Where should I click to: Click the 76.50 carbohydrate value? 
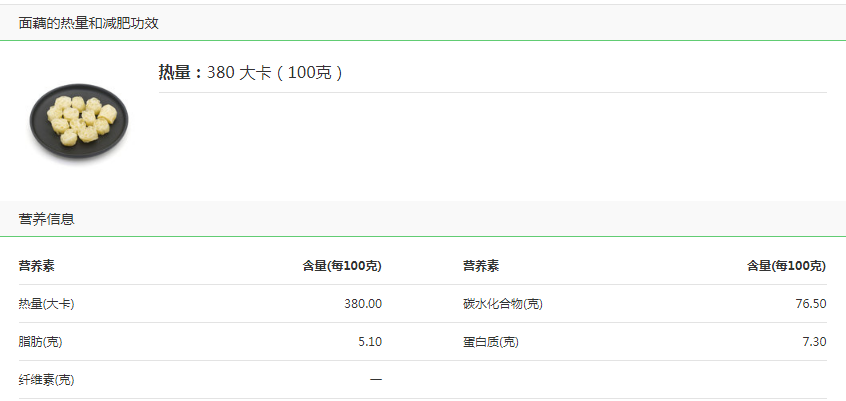click(x=811, y=304)
